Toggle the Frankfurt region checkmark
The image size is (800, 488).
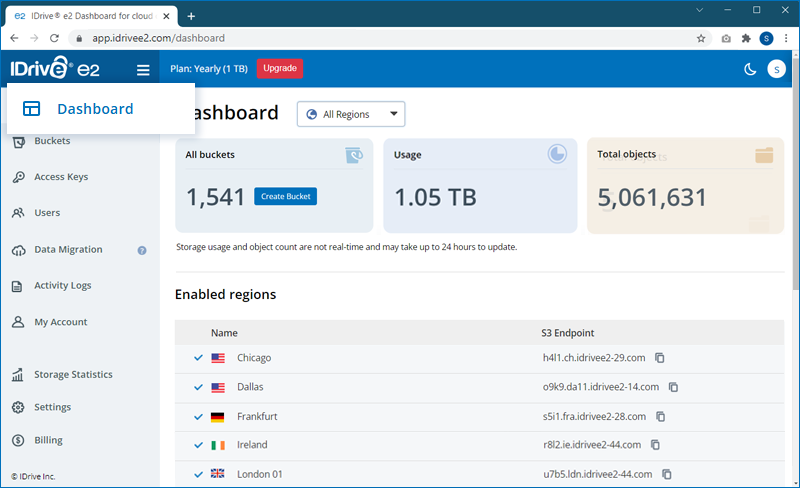click(x=198, y=417)
